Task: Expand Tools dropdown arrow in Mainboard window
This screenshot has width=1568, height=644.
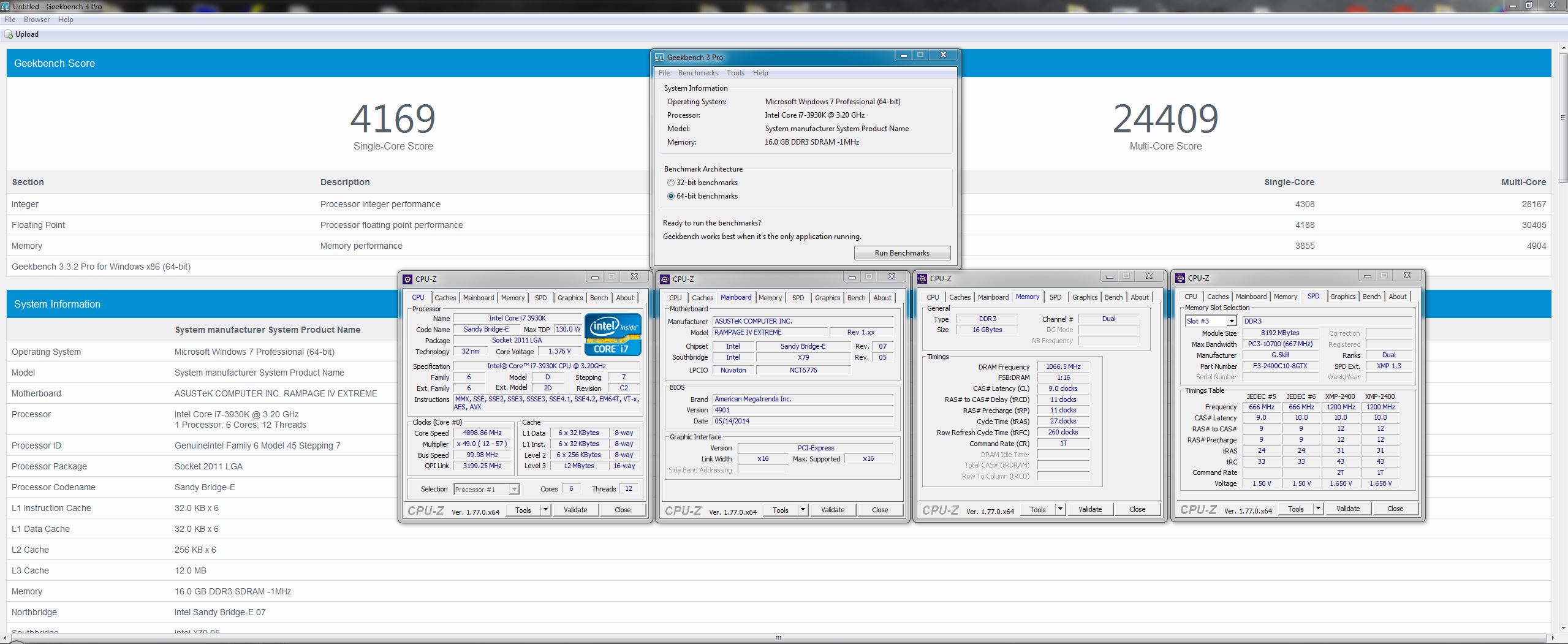Action: tap(803, 510)
